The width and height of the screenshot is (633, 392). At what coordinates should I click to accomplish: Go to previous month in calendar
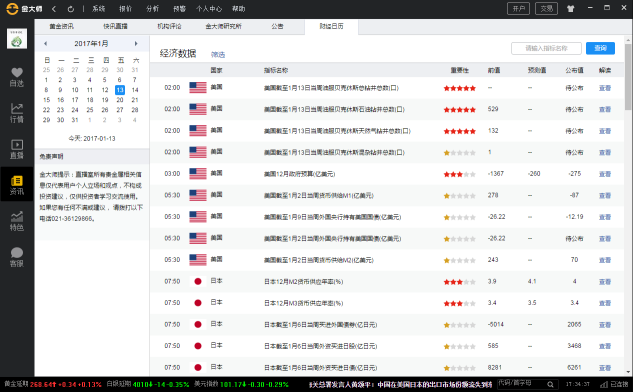[45, 44]
